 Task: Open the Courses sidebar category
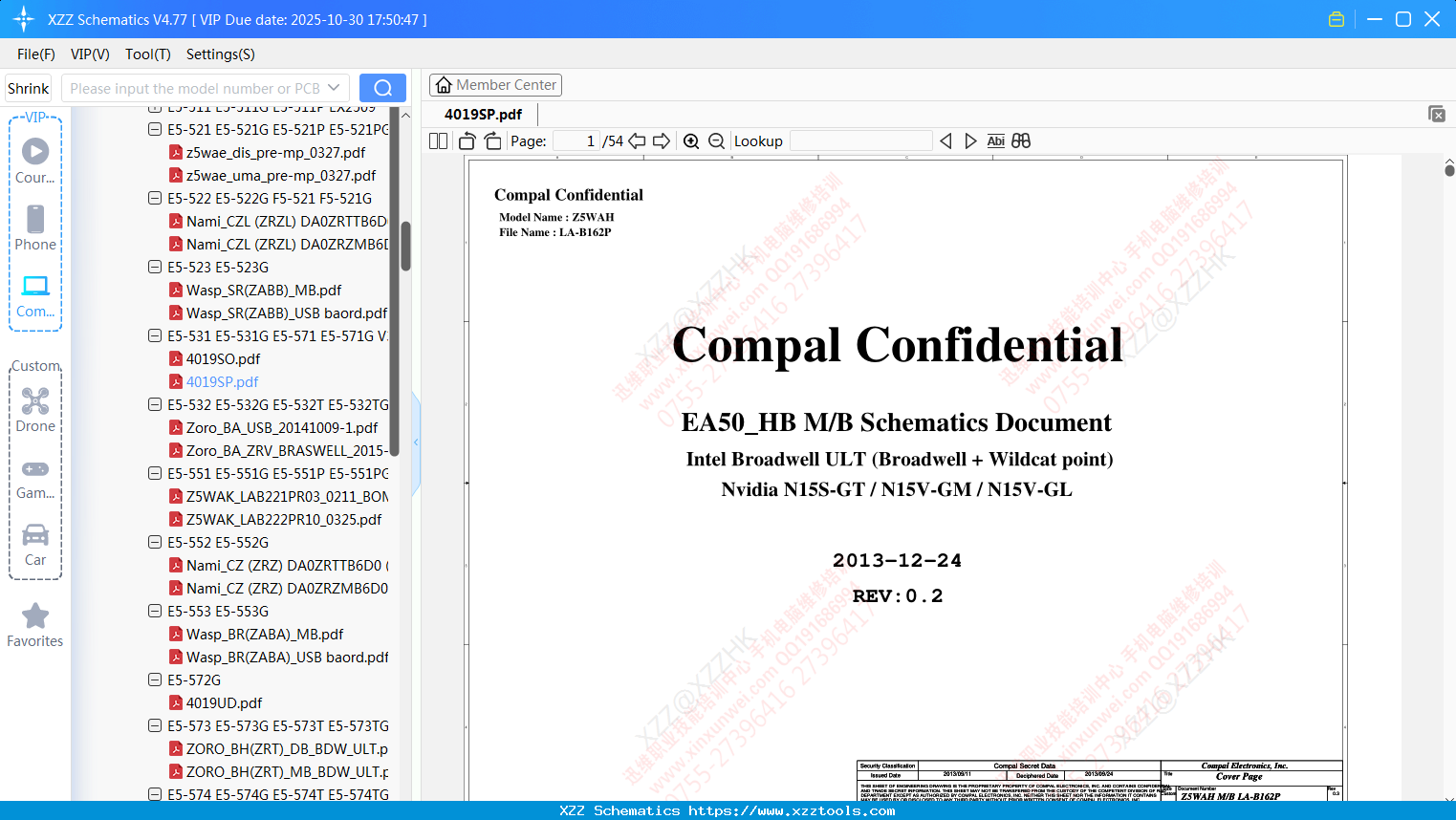[x=35, y=162]
